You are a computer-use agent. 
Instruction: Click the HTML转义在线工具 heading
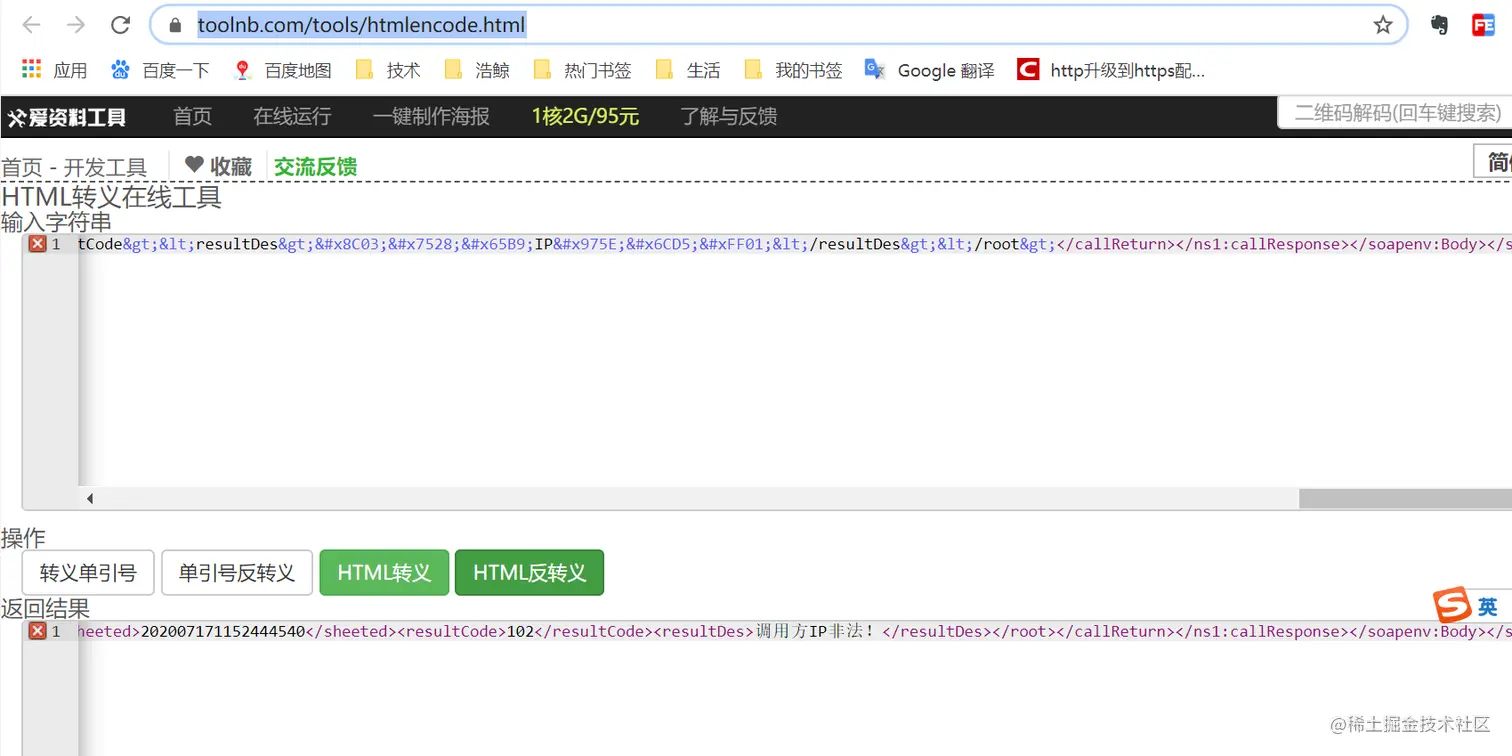point(111,196)
